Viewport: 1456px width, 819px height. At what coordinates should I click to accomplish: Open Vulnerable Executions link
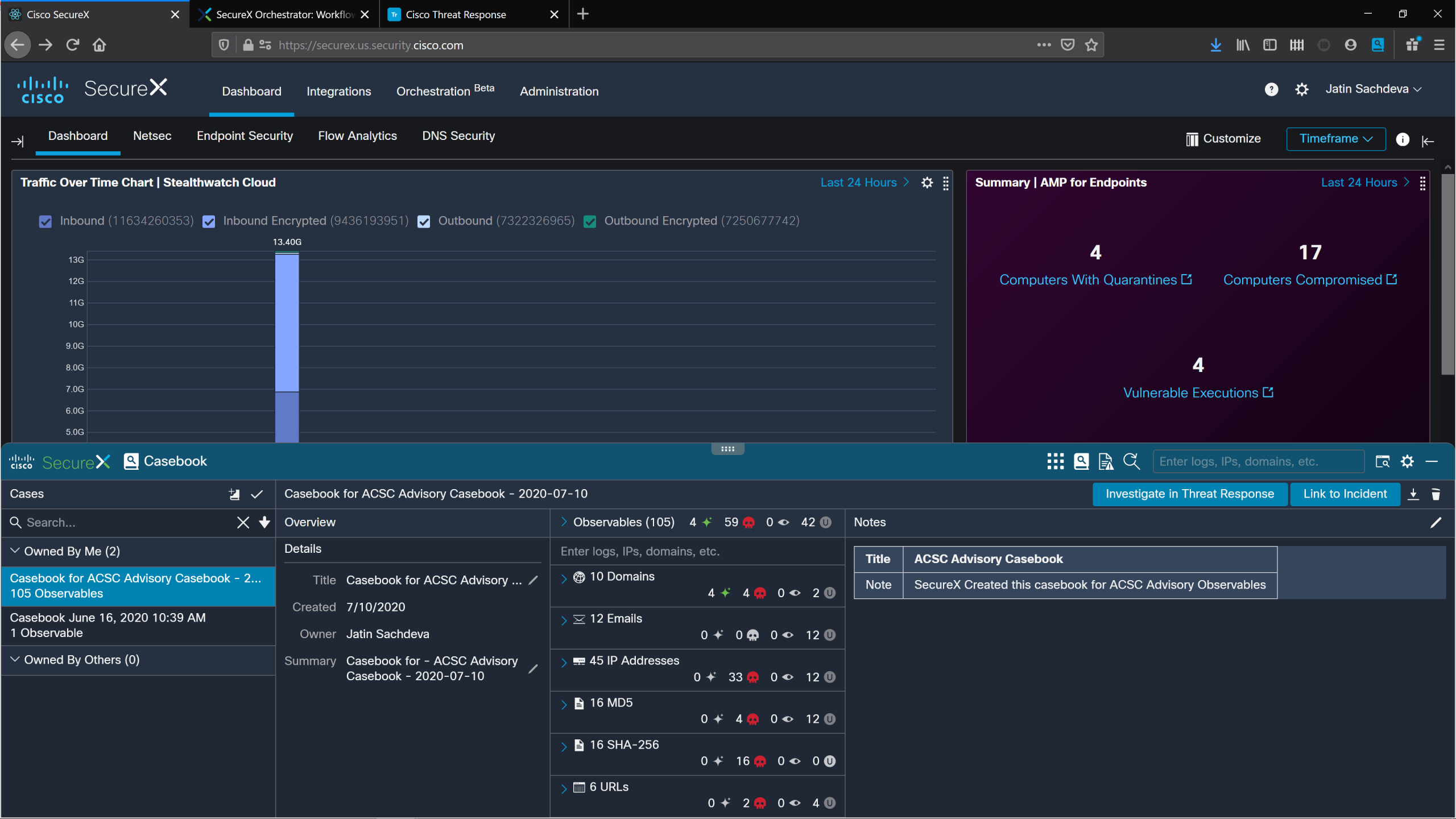point(1198,393)
